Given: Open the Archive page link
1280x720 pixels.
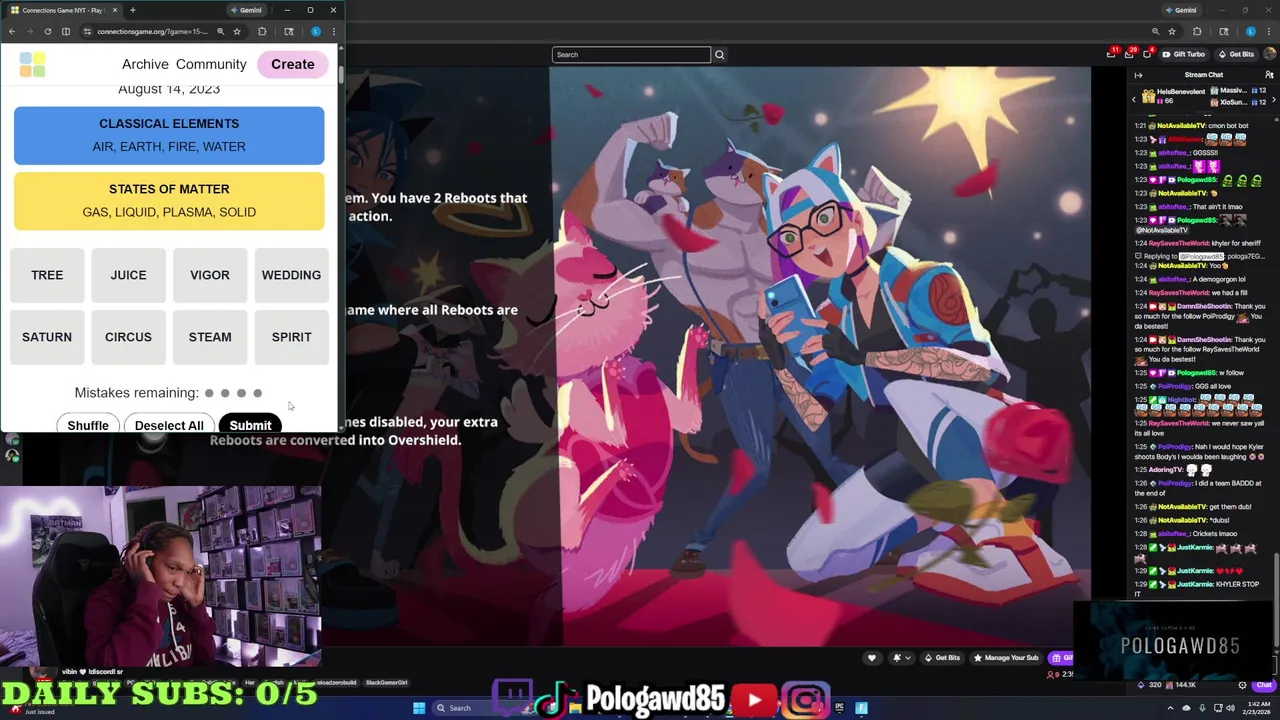Looking at the screenshot, I should pyautogui.click(x=145, y=64).
